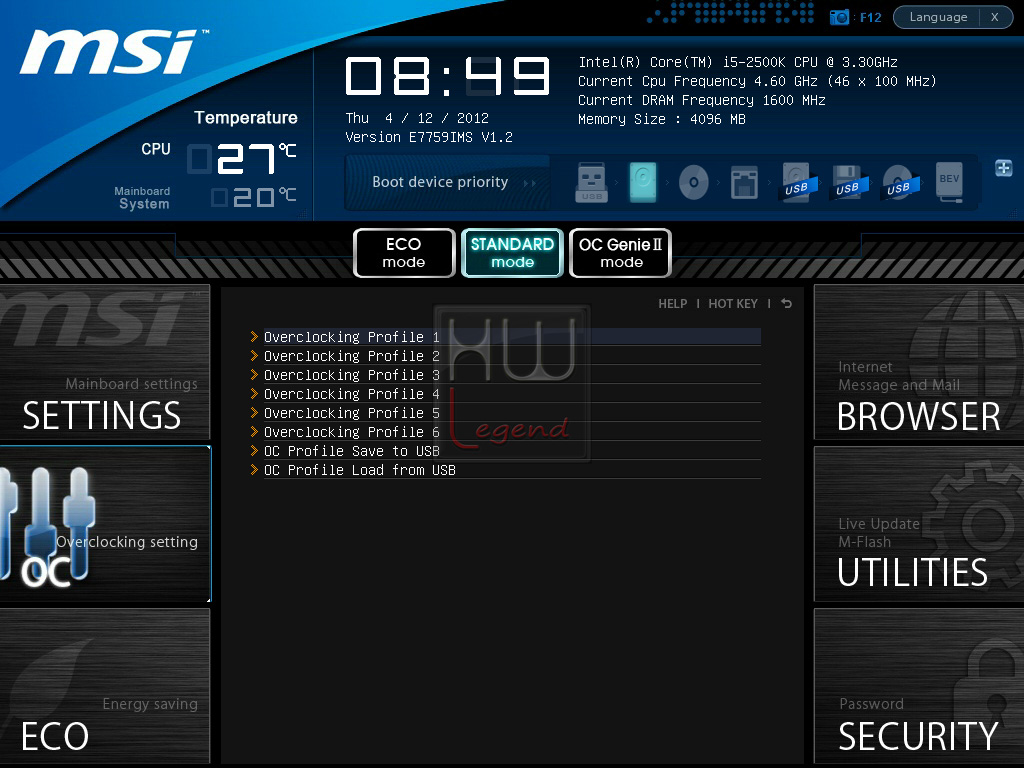Image resolution: width=1024 pixels, height=768 pixels.
Task: Click the F12 screenshot camera icon
Action: click(x=839, y=17)
